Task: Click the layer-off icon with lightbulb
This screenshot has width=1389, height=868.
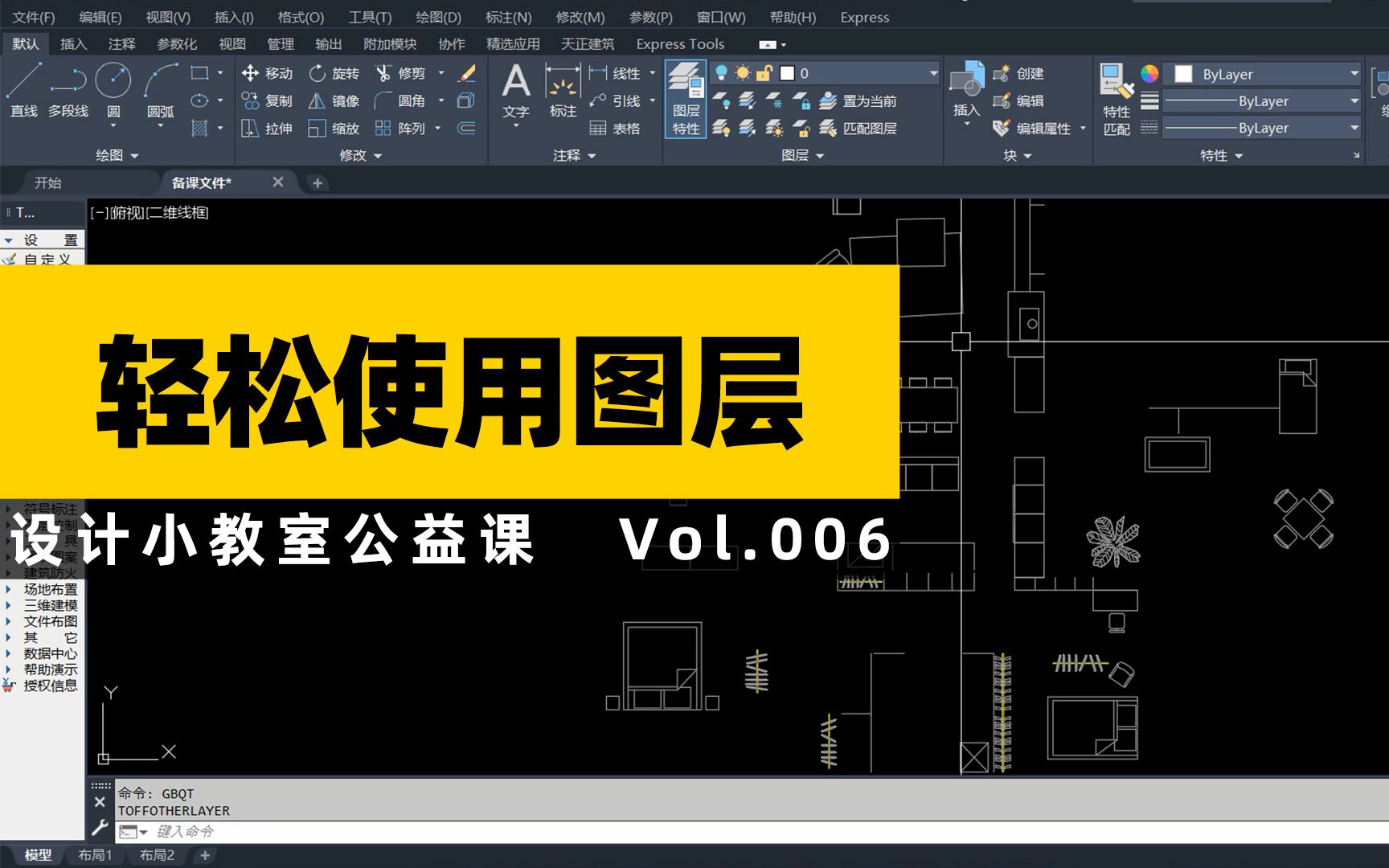Action: (721, 100)
